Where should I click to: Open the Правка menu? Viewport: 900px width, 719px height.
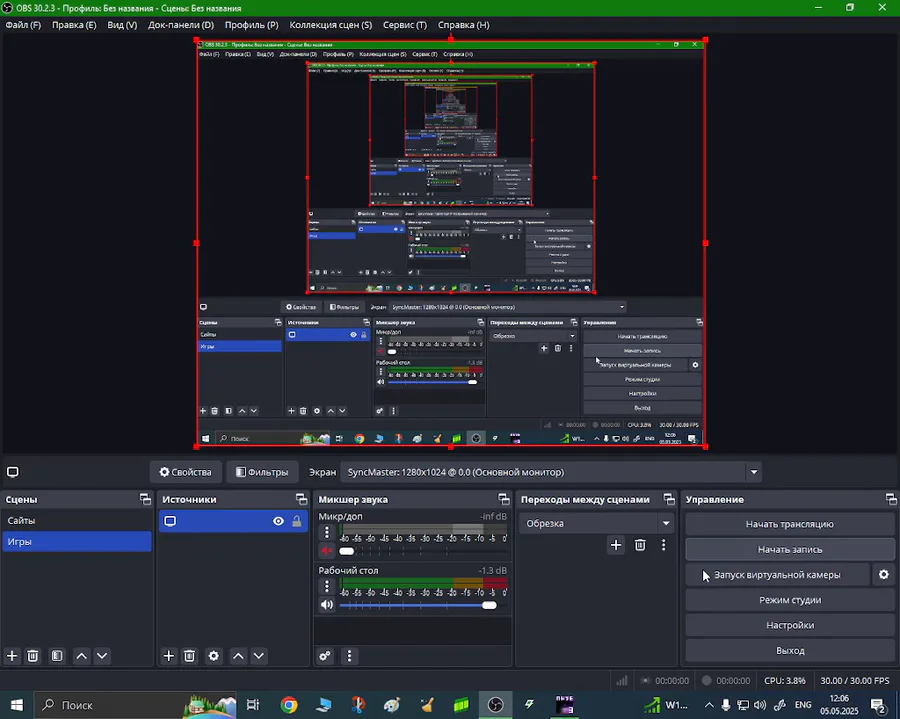pyautogui.click(x=74, y=25)
